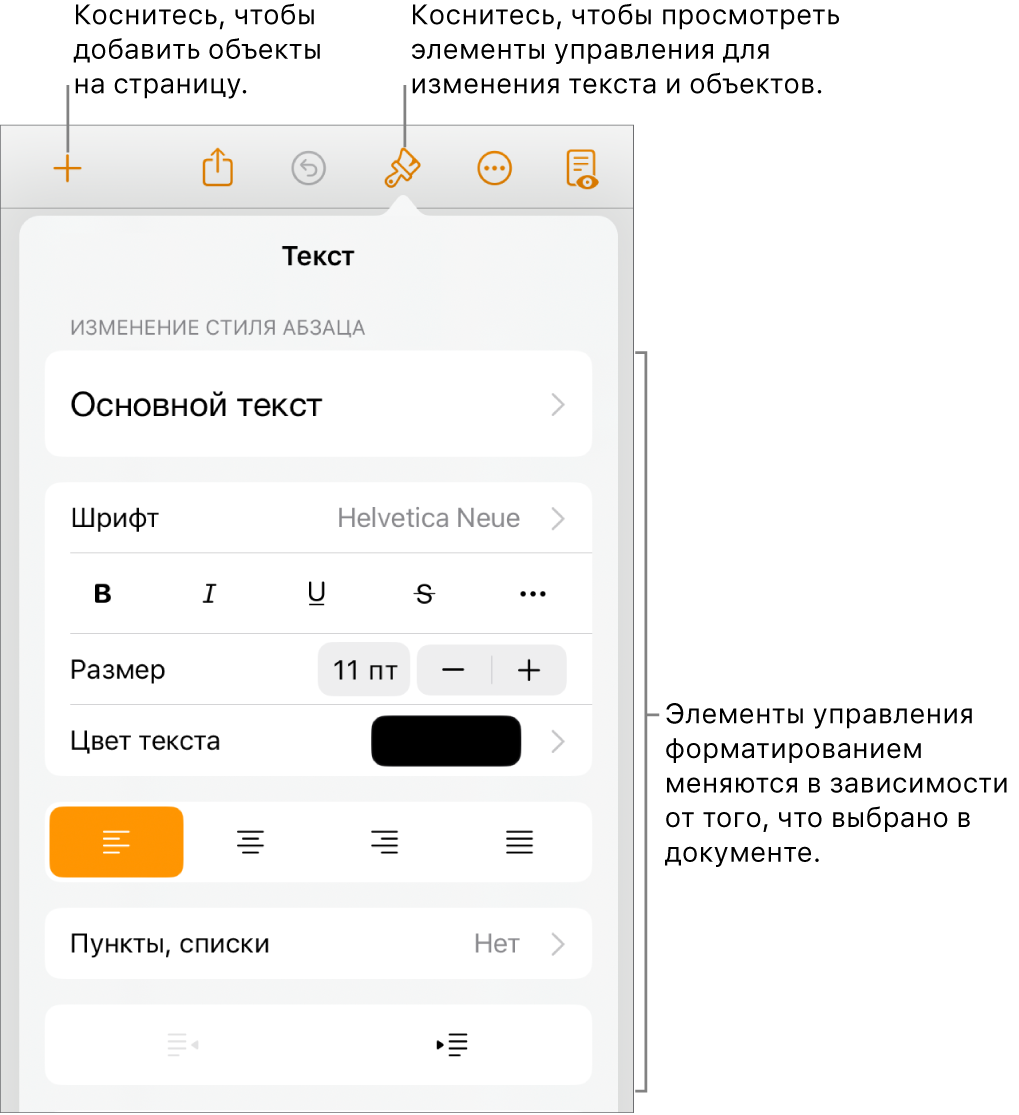Select right text alignment
The height and width of the screenshot is (1115, 1019).
[x=385, y=842]
